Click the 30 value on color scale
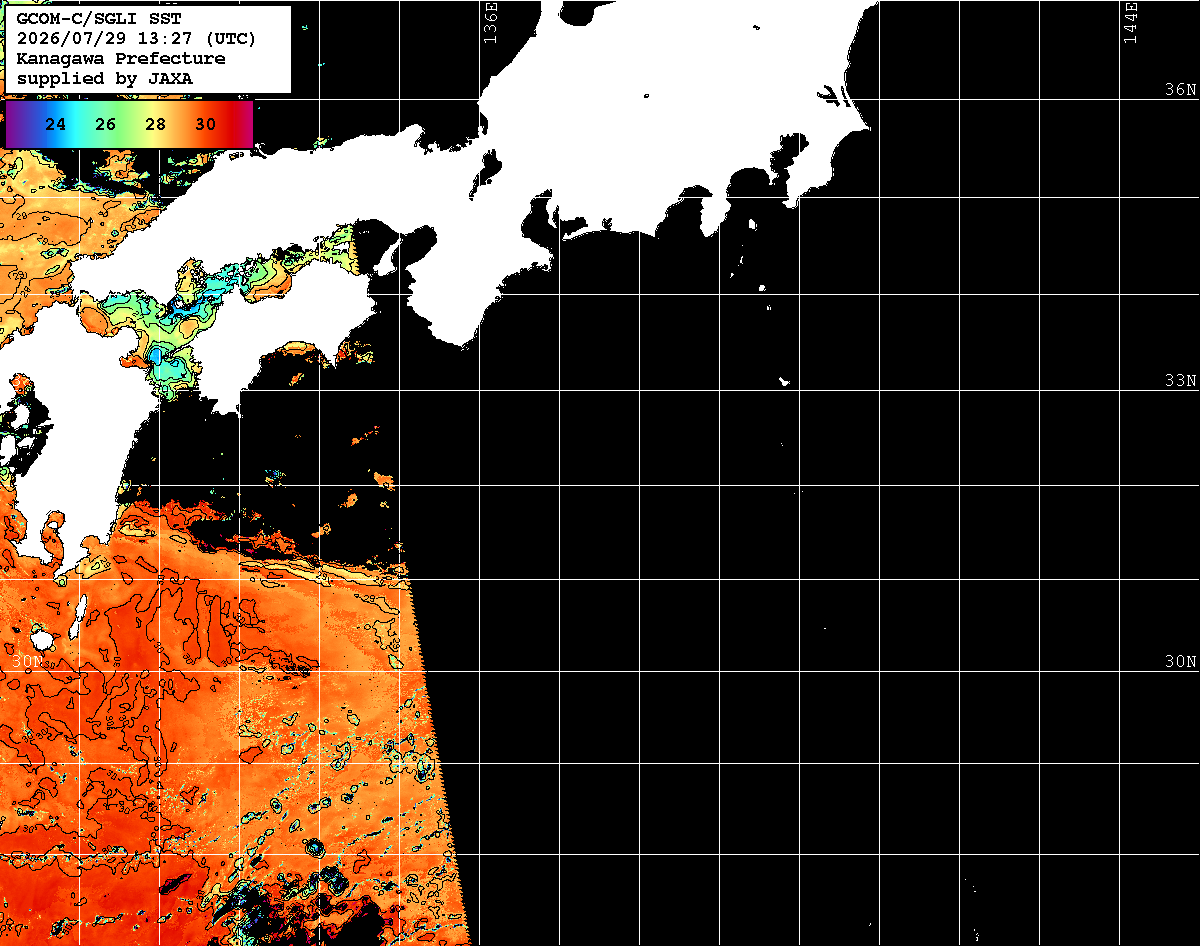 point(205,125)
